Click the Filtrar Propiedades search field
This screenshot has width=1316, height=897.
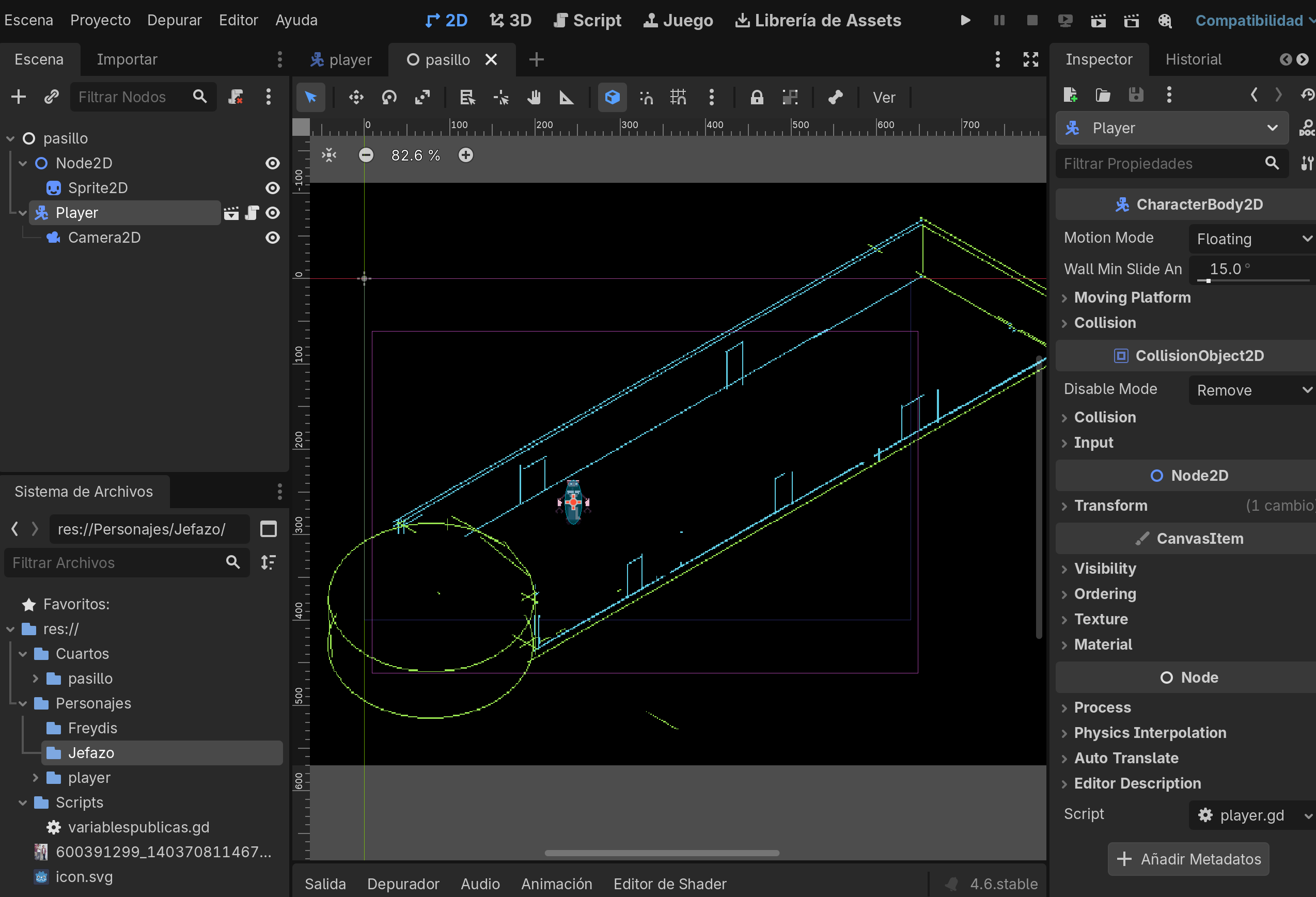coord(1161,164)
